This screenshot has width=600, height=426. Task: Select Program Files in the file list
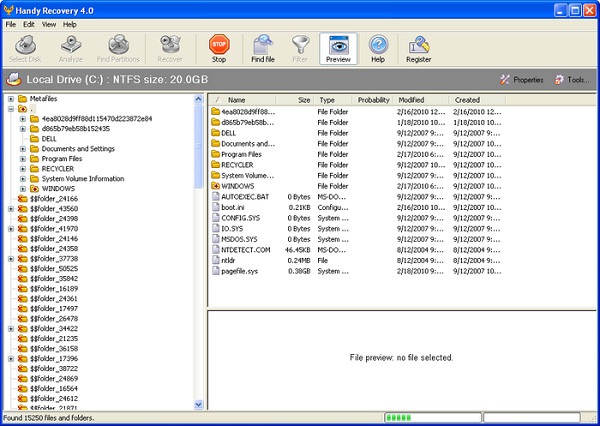tap(241, 154)
